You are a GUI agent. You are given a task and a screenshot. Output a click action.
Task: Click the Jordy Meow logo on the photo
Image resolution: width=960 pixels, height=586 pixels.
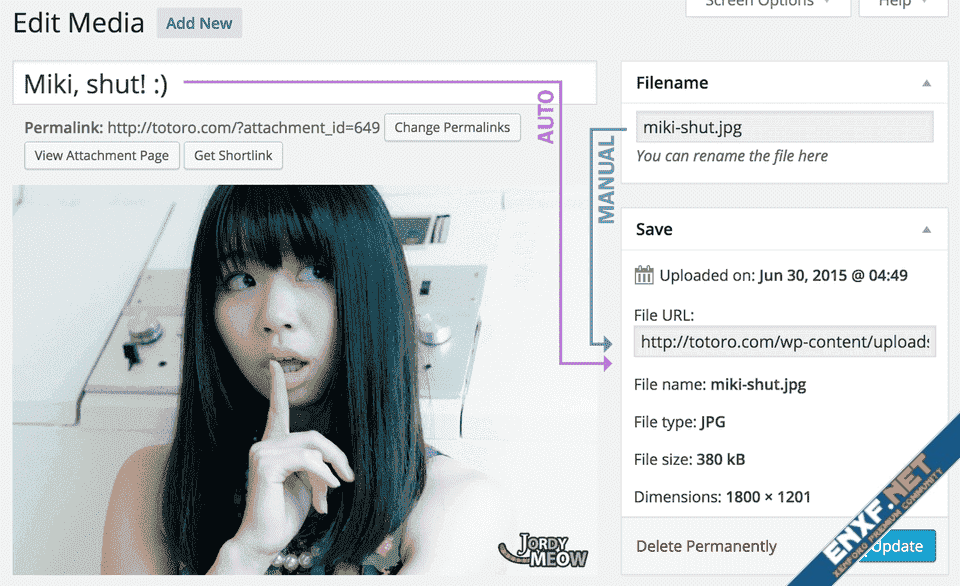pos(543,550)
